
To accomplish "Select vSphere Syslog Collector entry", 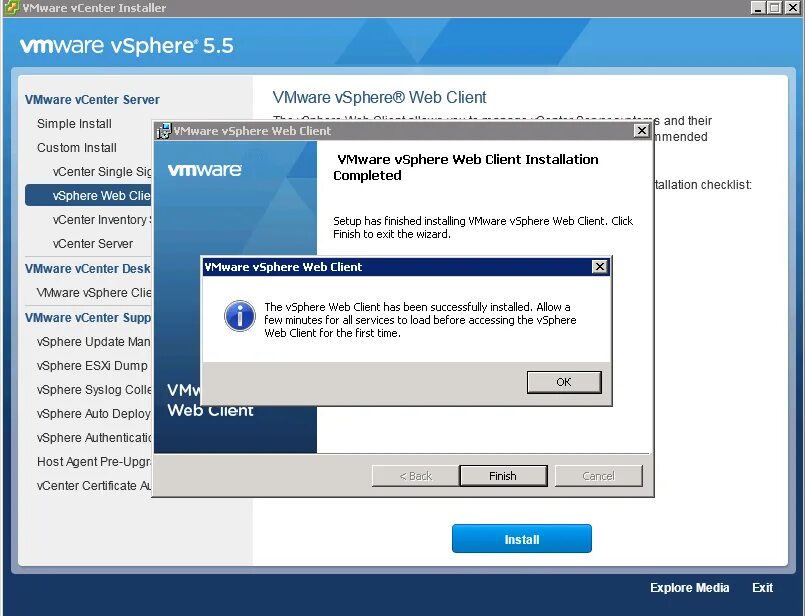I will tap(94, 390).
